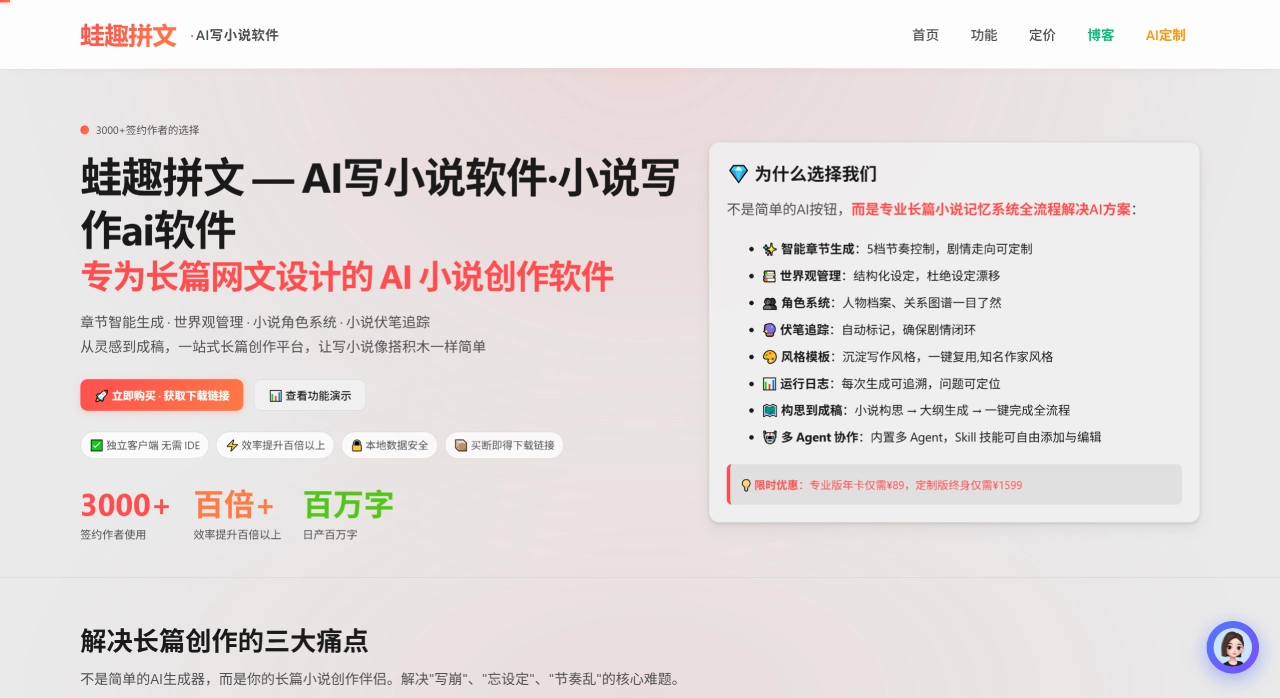This screenshot has height=698, width=1280.
Task: Select the 独立客户端 无需 IDE badge
Action: tap(145, 445)
